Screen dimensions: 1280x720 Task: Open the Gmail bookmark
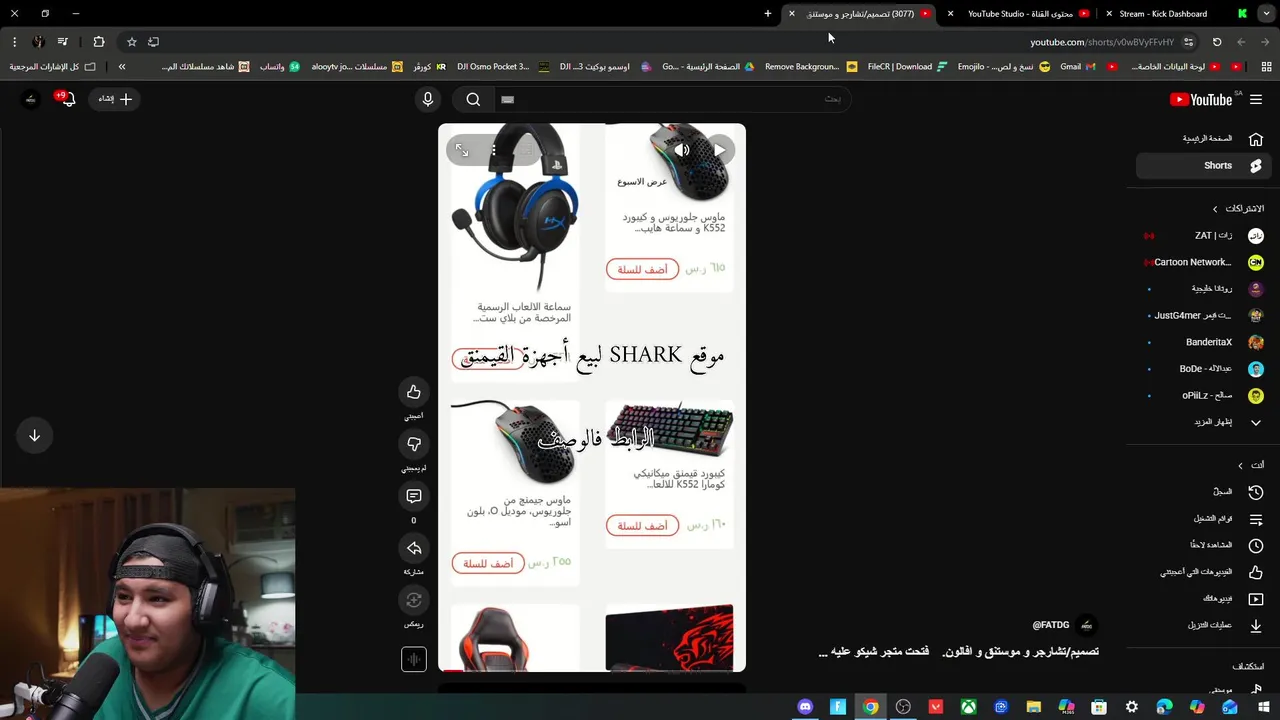[x=1078, y=67]
